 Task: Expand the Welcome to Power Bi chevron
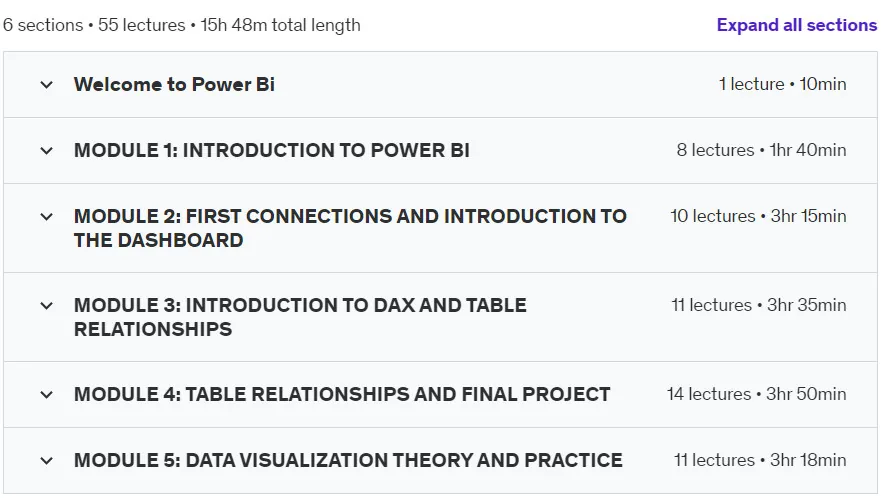[47, 85]
